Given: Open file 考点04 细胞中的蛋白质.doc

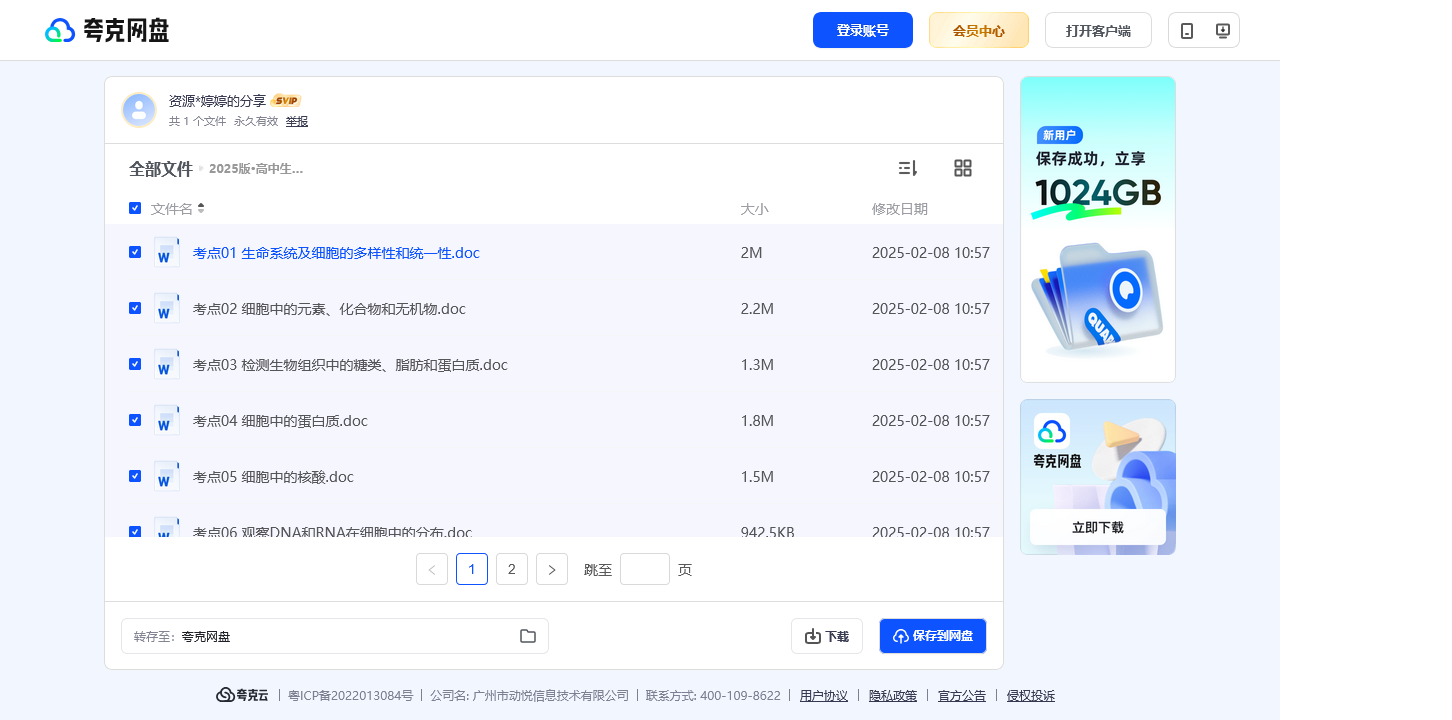Looking at the screenshot, I should click(280, 421).
